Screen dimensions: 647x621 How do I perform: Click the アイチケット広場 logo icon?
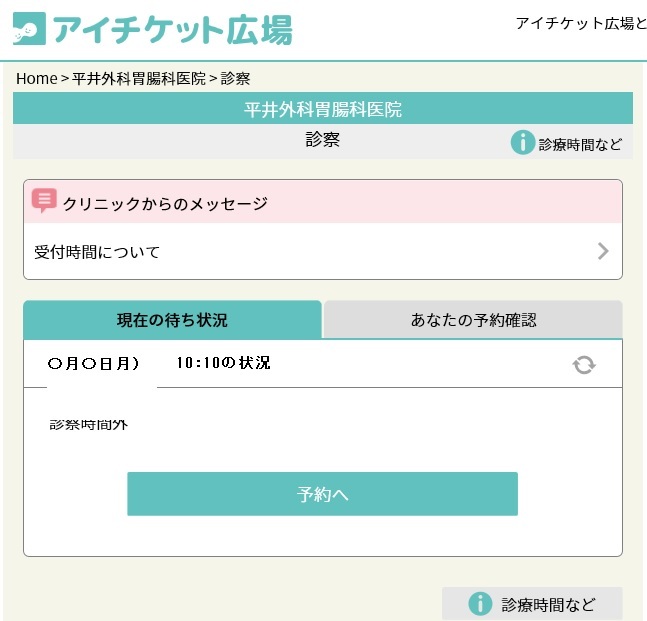[x=29, y=29]
